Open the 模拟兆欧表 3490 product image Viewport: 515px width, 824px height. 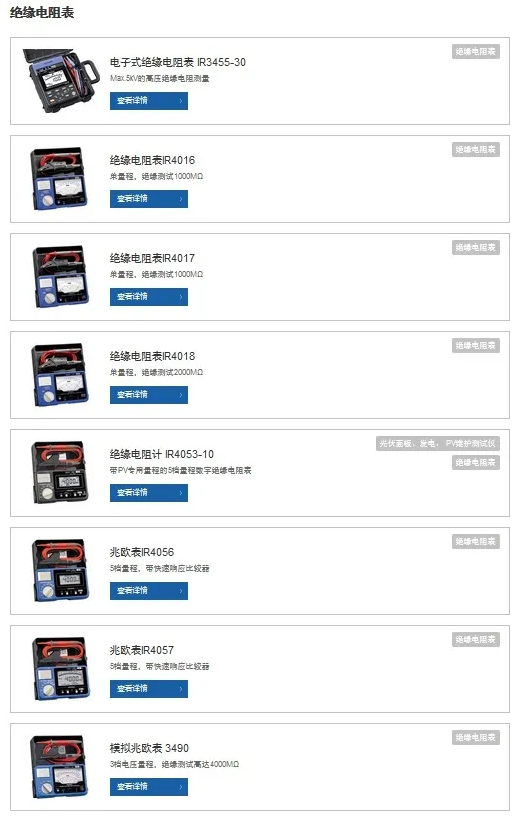click(59, 767)
